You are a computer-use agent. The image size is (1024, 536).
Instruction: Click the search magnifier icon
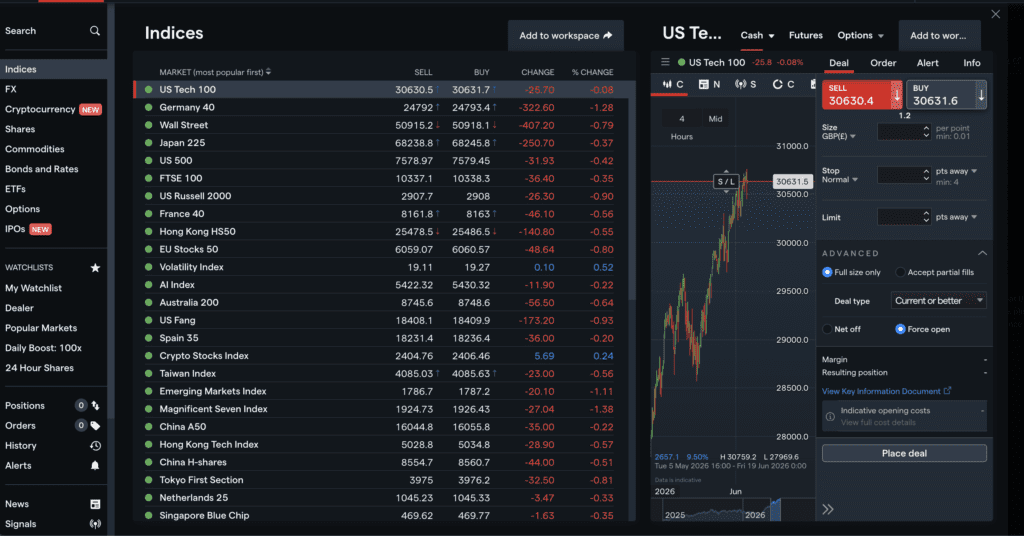coord(95,31)
